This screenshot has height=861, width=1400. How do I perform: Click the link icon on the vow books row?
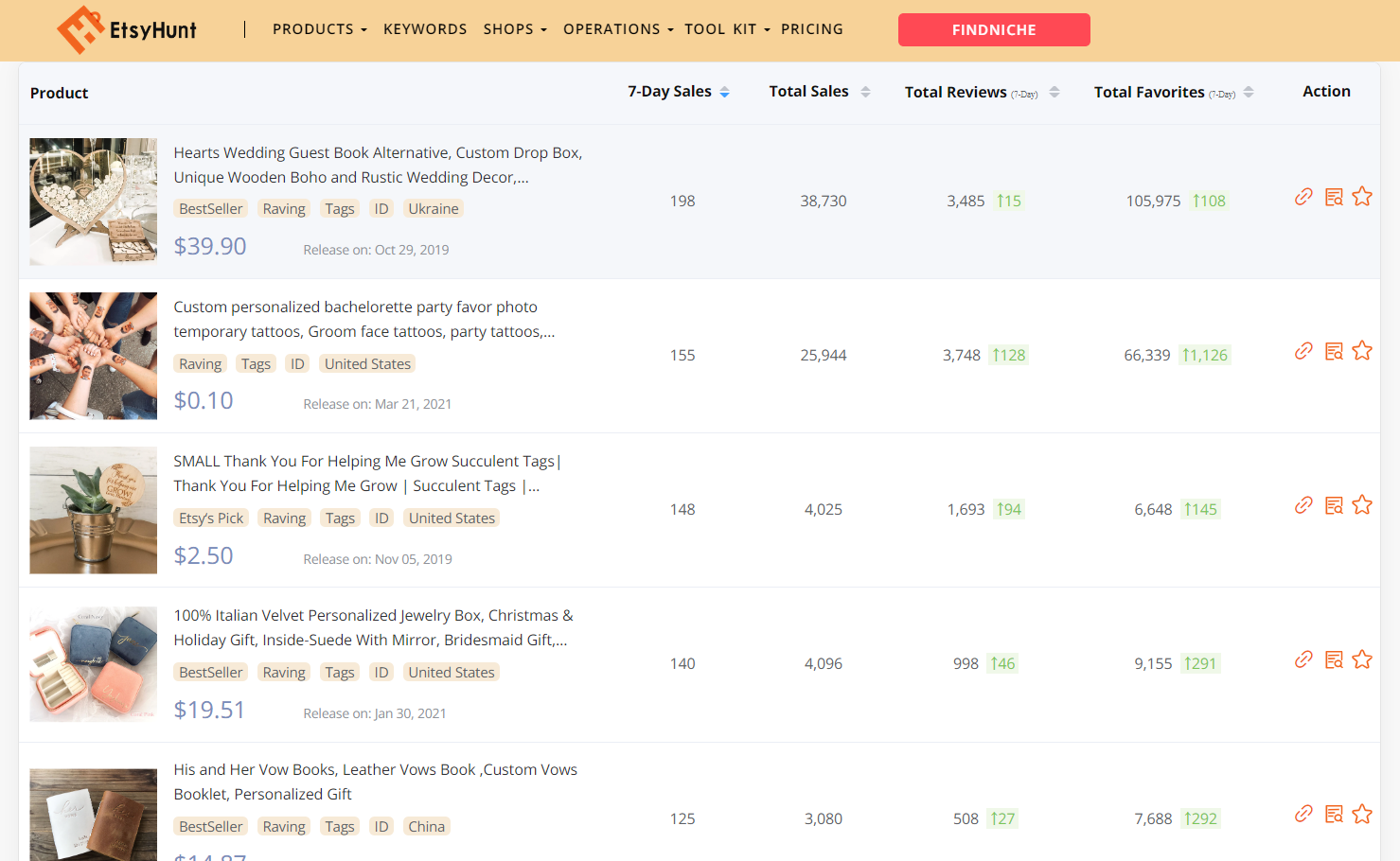click(1303, 813)
